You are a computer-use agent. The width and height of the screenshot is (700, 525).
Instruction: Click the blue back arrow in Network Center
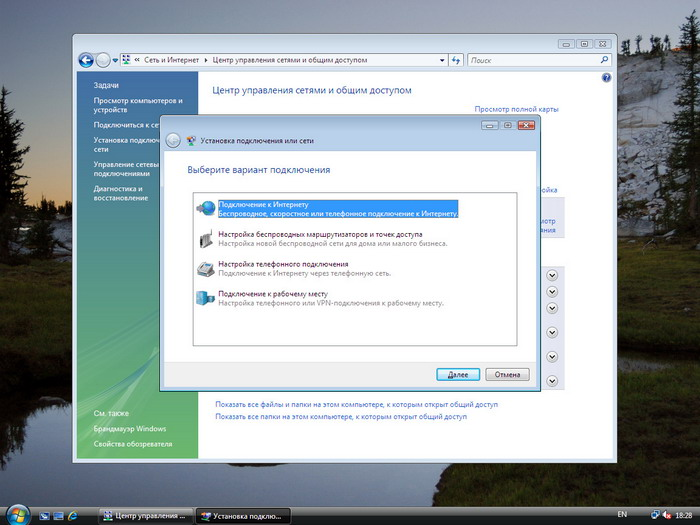coord(86,60)
